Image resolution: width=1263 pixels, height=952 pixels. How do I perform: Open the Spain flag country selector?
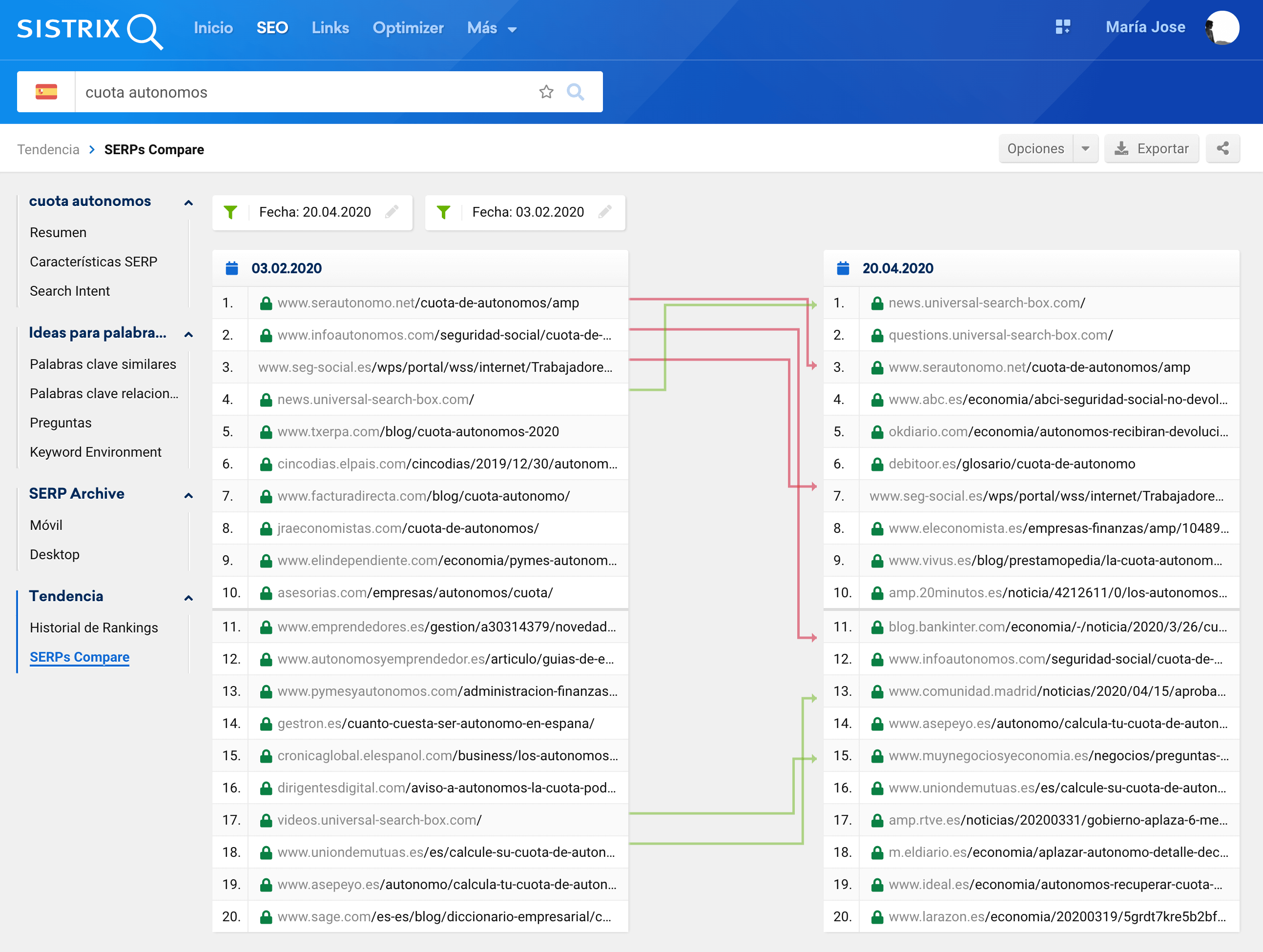coord(46,92)
